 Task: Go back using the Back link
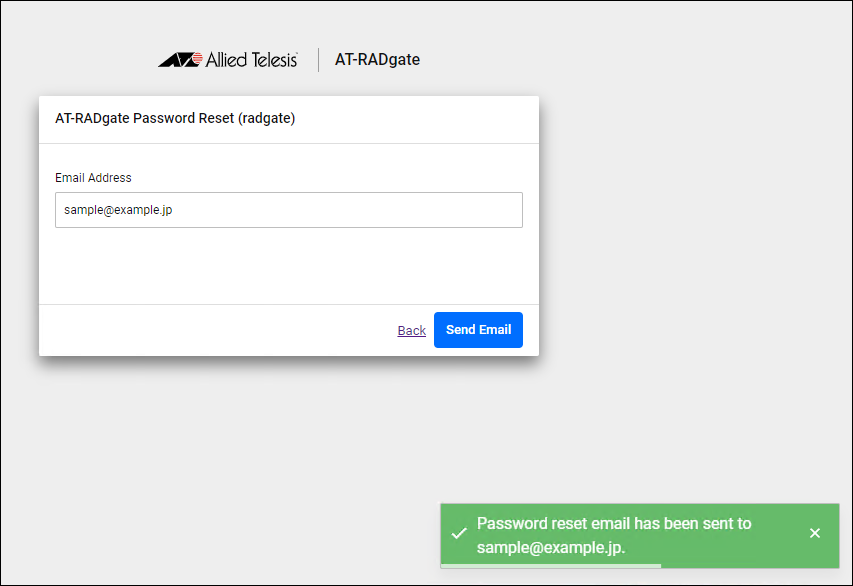pyautogui.click(x=411, y=331)
